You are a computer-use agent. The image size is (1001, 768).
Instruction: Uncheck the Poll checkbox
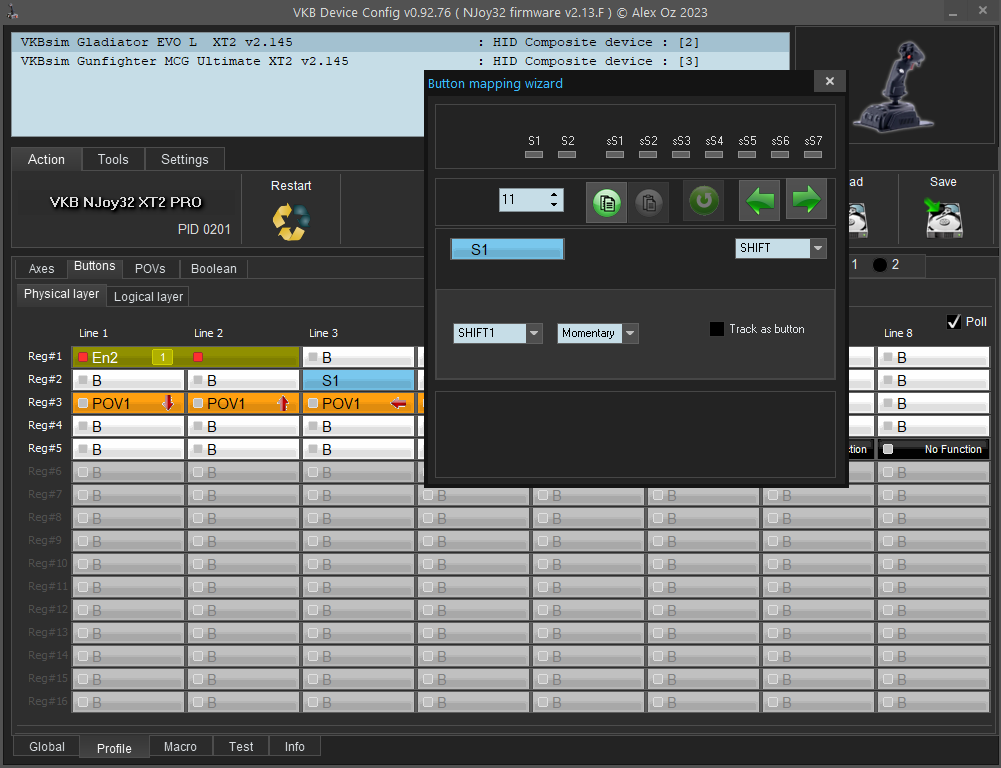coord(953,322)
